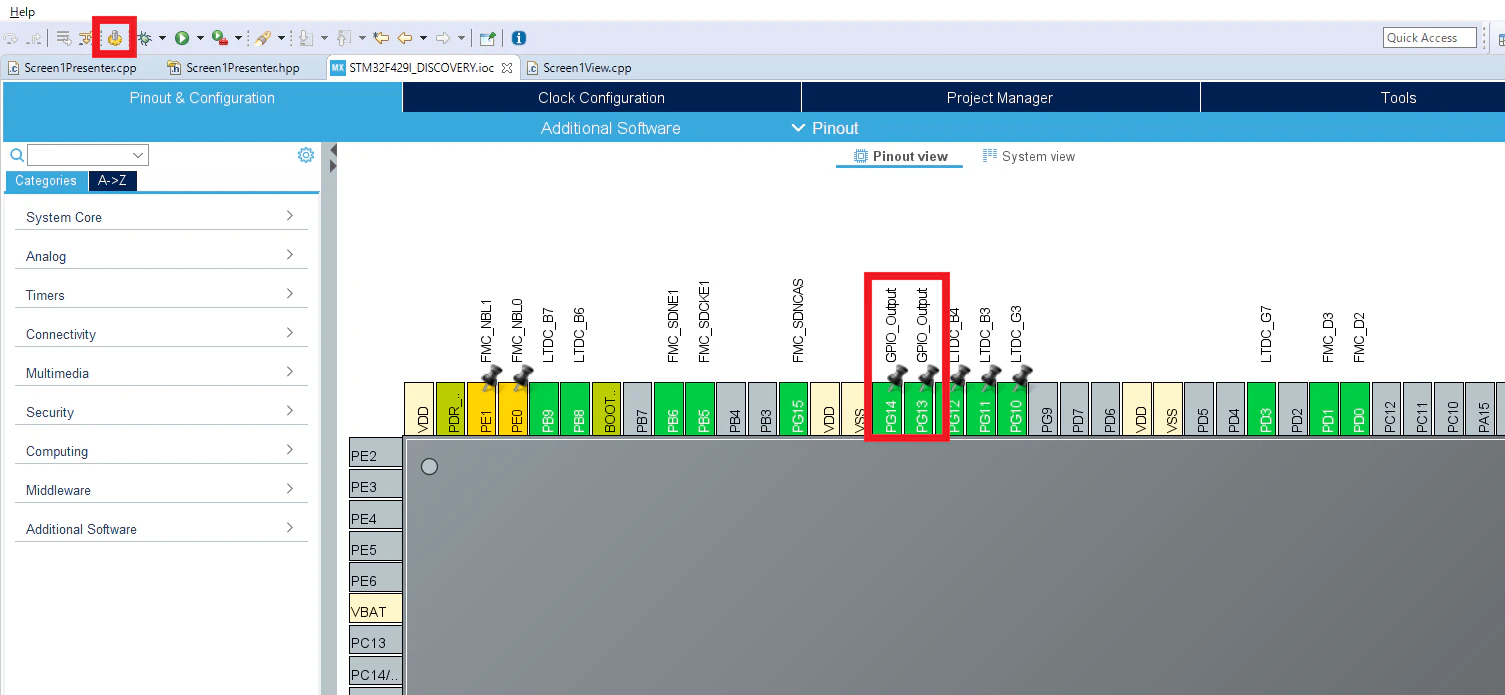The width and height of the screenshot is (1505, 695).
Task: Select the Pinout view toggle
Action: coord(900,156)
